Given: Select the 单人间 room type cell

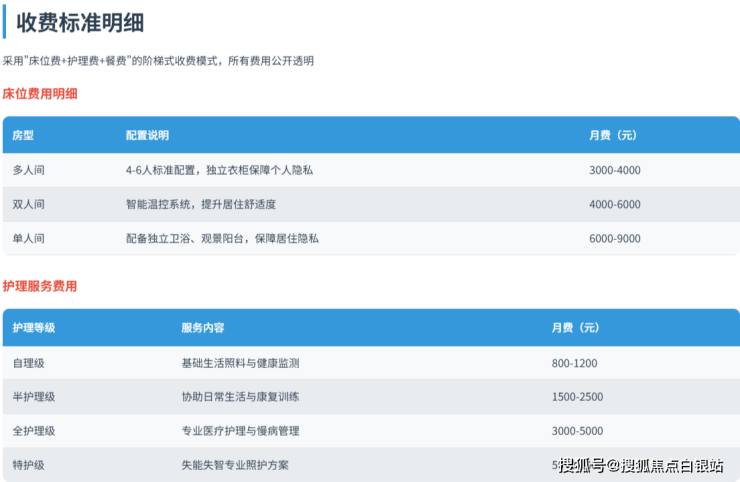Looking at the screenshot, I should coord(28,238).
